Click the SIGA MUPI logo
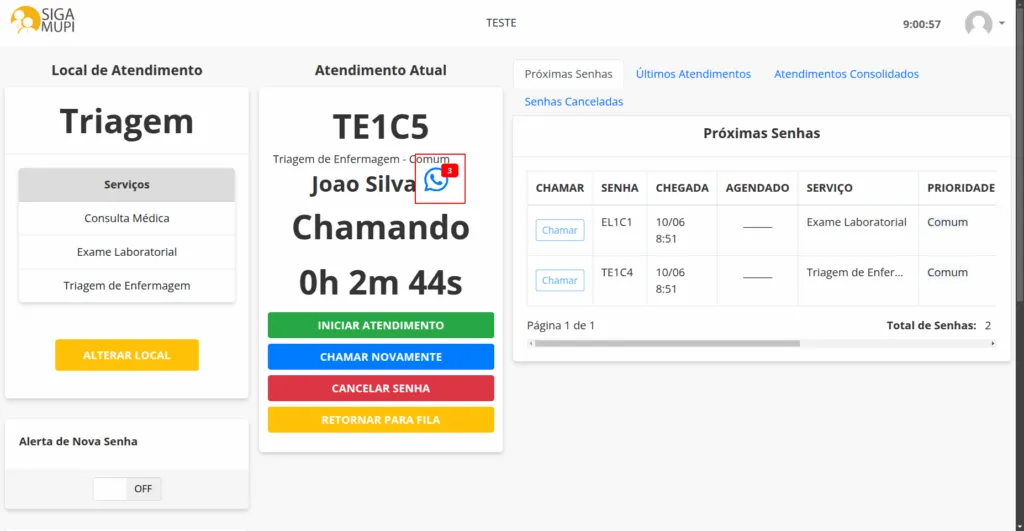The width and height of the screenshot is (1024, 531). tap(43, 21)
